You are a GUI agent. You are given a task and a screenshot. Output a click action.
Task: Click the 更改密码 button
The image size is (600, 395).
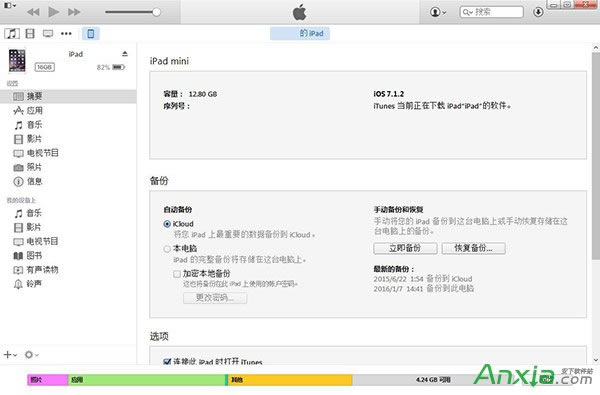tap(215, 298)
